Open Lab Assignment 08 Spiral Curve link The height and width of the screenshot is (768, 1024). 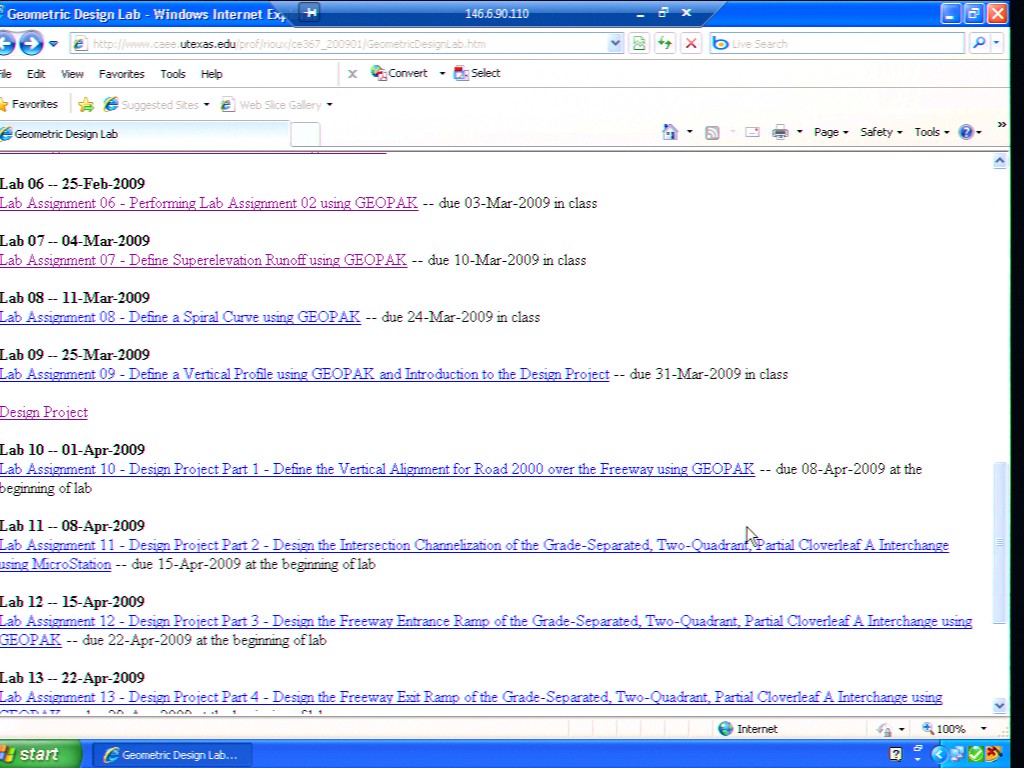coord(180,317)
